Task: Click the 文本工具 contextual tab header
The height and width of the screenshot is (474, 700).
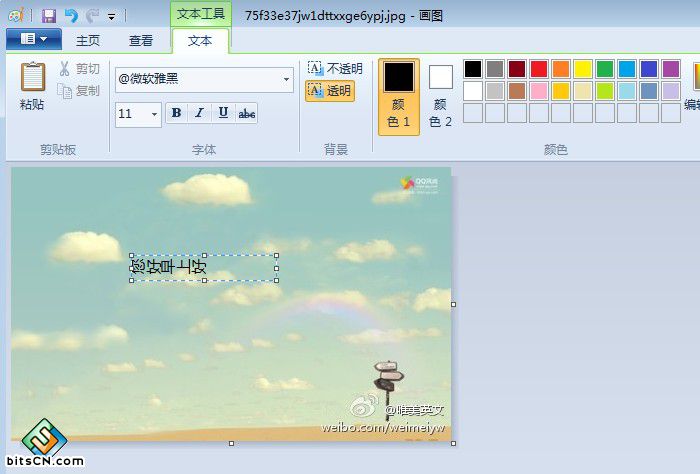Action: coord(201,14)
